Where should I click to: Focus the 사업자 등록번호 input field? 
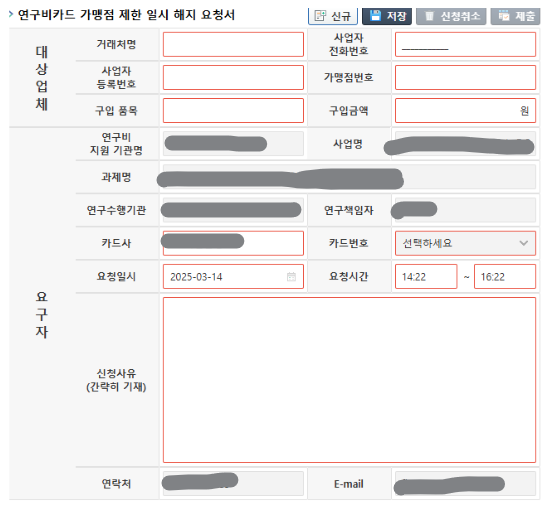pyautogui.click(x=233, y=78)
